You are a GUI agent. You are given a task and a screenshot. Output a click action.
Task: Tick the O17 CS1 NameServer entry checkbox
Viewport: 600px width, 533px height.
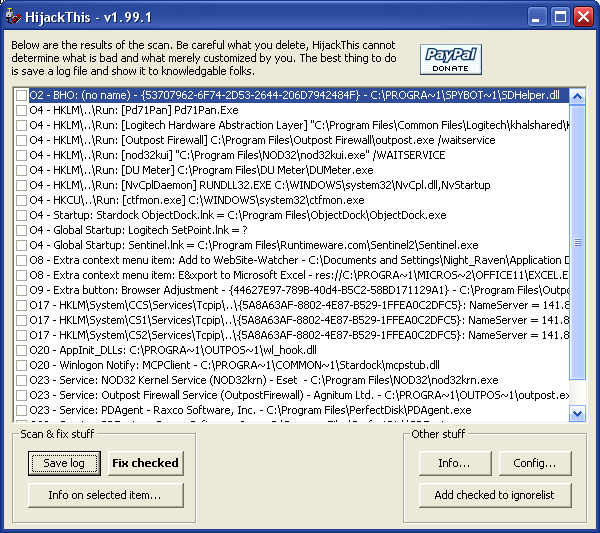(x=21, y=320)
